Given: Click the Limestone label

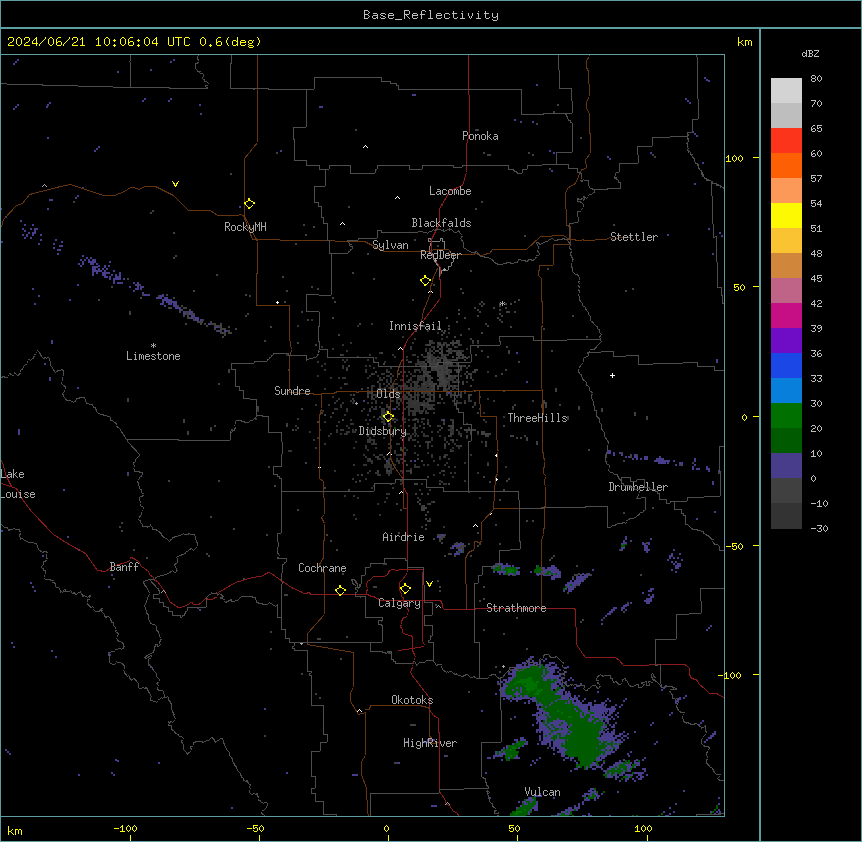Looking at the screenshot, I should tap(153, 356).
